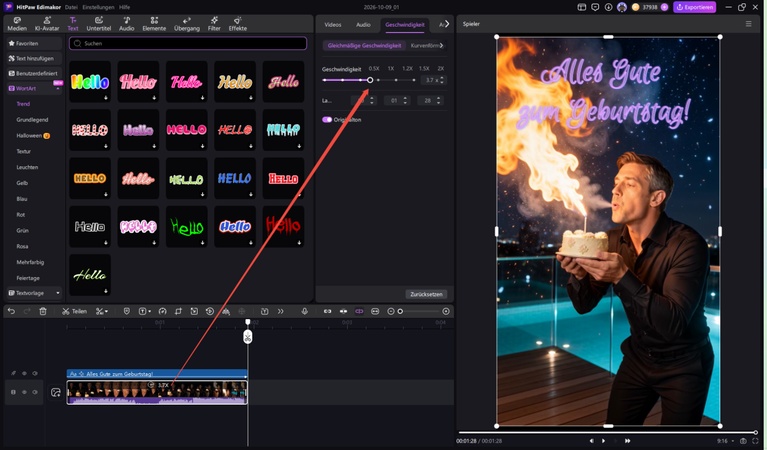Click the download icon in title bar
This screenshot has width=767, height=450.
click(609, 7)
